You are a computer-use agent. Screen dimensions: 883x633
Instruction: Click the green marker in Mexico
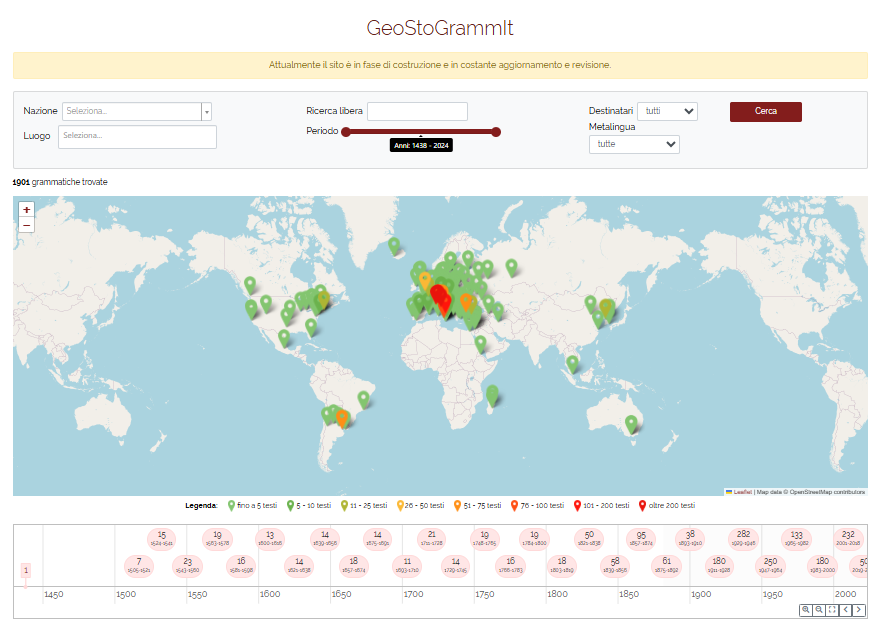(x=284, y=338)
